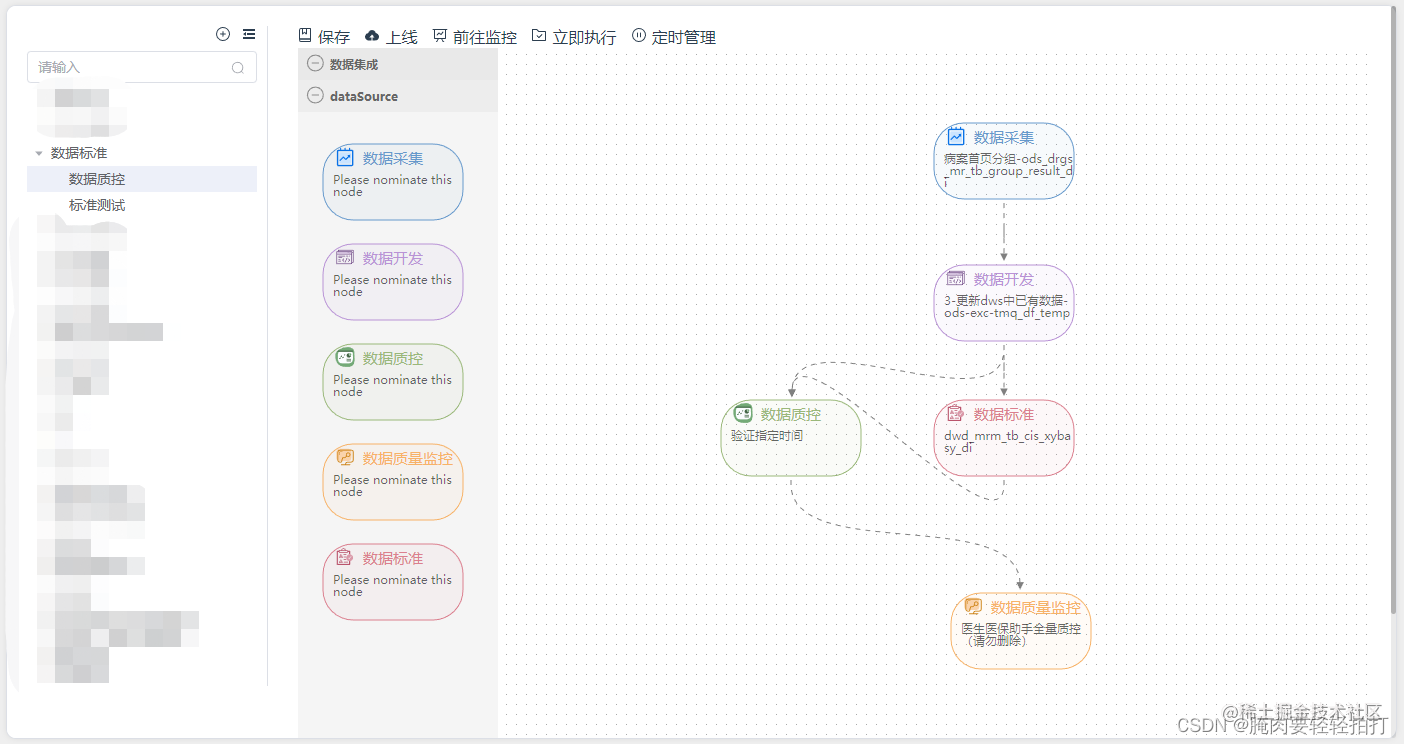Click the folder icon before 立即执行
Image resolution: width=1404 pixels, height=744 pixels.
(539, 35)
